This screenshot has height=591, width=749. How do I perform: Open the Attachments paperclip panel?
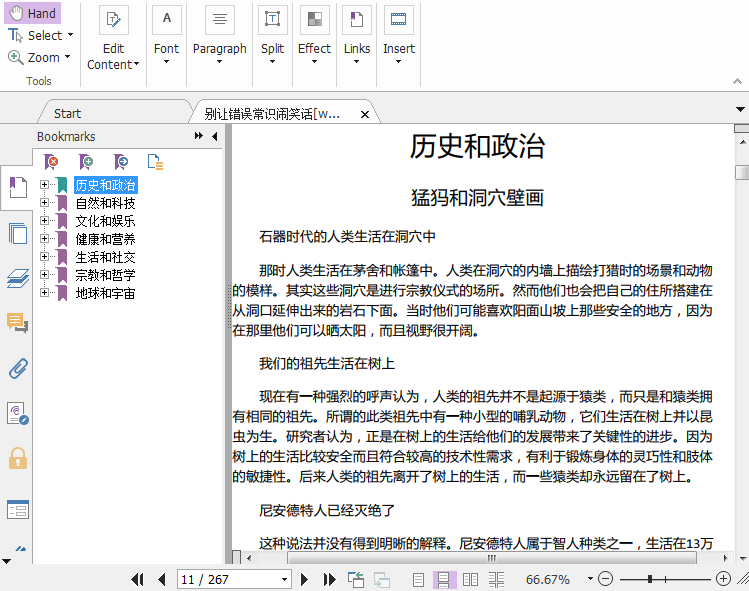(x=17, y=367)
